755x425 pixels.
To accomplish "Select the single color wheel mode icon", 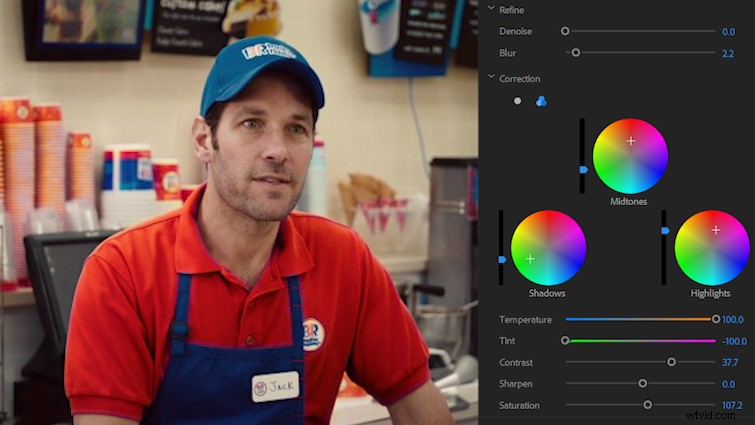I will point(517,101).
